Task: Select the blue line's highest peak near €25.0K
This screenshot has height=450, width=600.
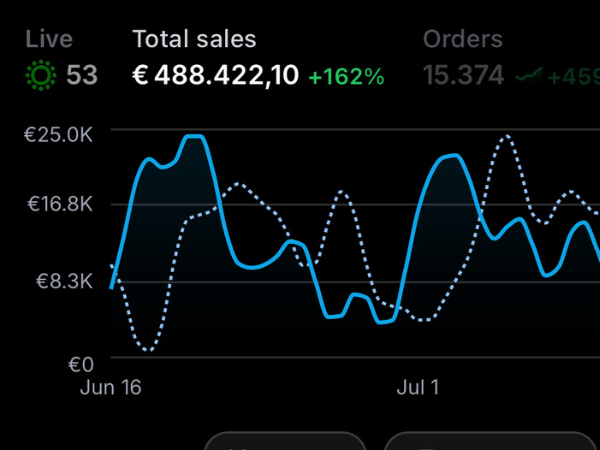Action: point(194,136)
